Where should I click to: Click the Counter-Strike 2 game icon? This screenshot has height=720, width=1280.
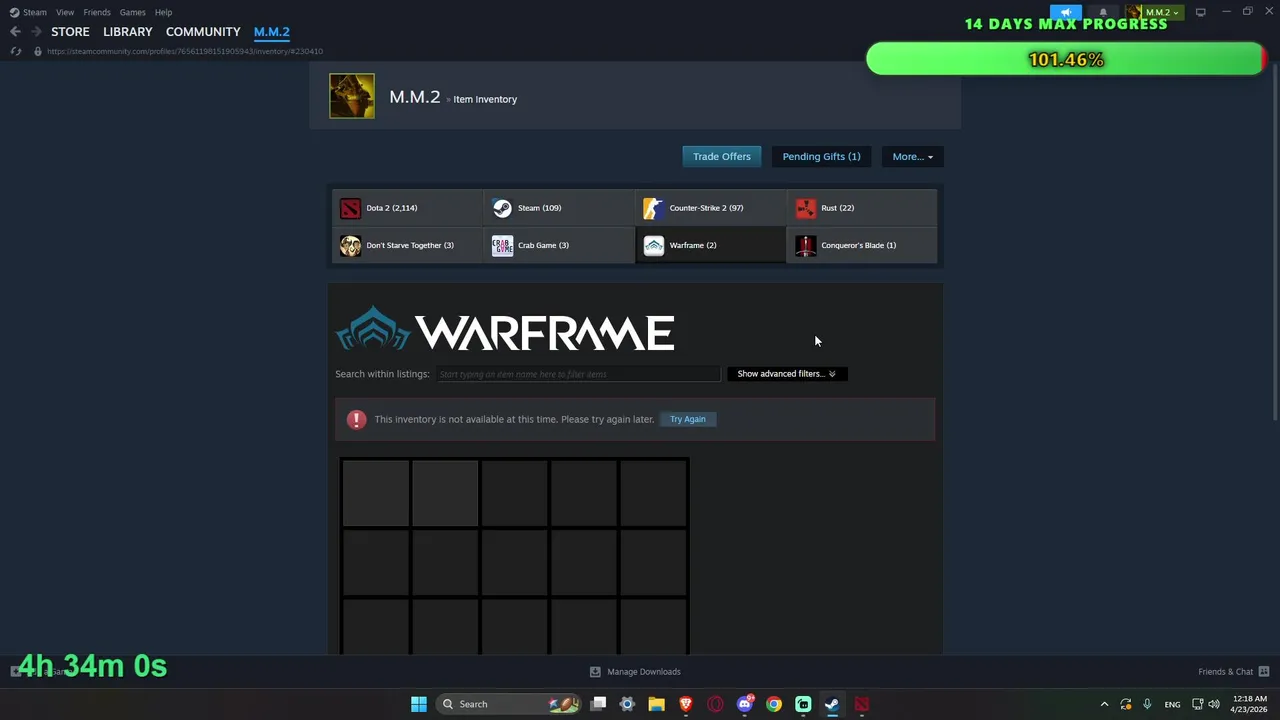coord(653,208)
